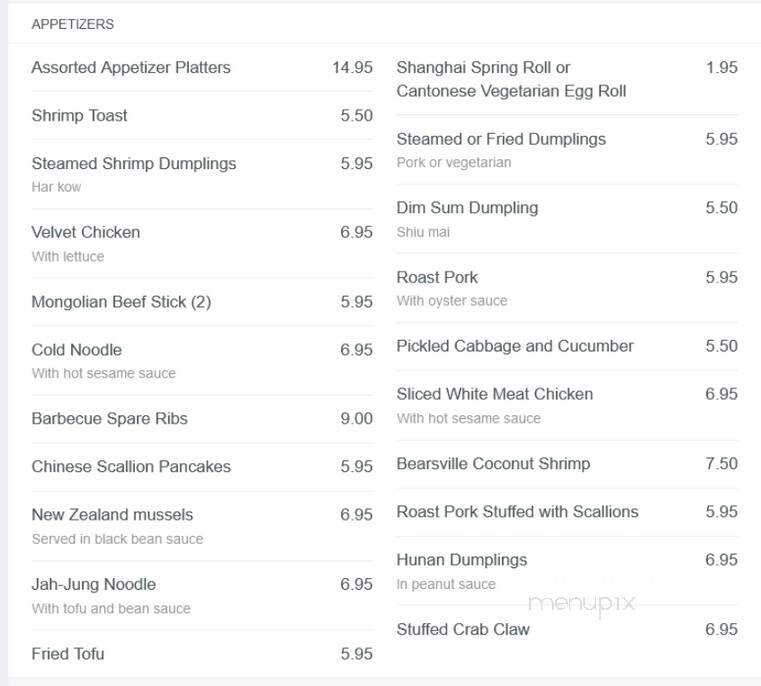761x686 pixels.
Task: Click Dim Sum Dumpling entry
Action: [467, 208]
